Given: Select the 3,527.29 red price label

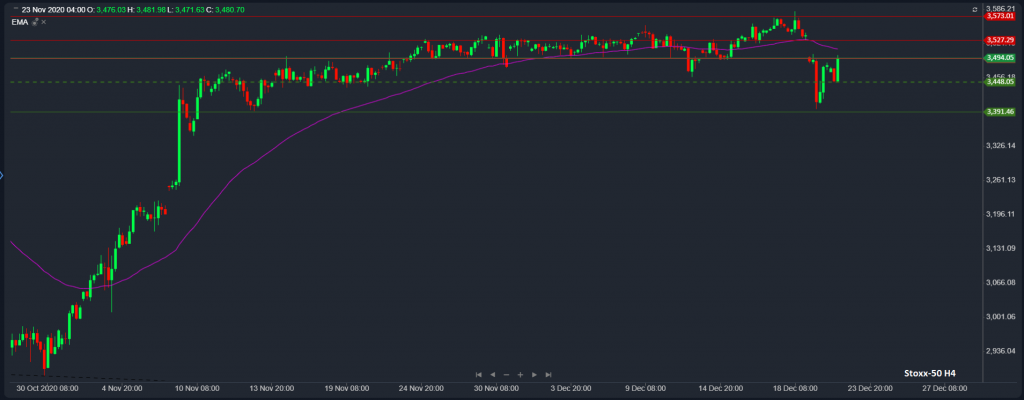Looking at the screenshot, I should coord(999,40).
